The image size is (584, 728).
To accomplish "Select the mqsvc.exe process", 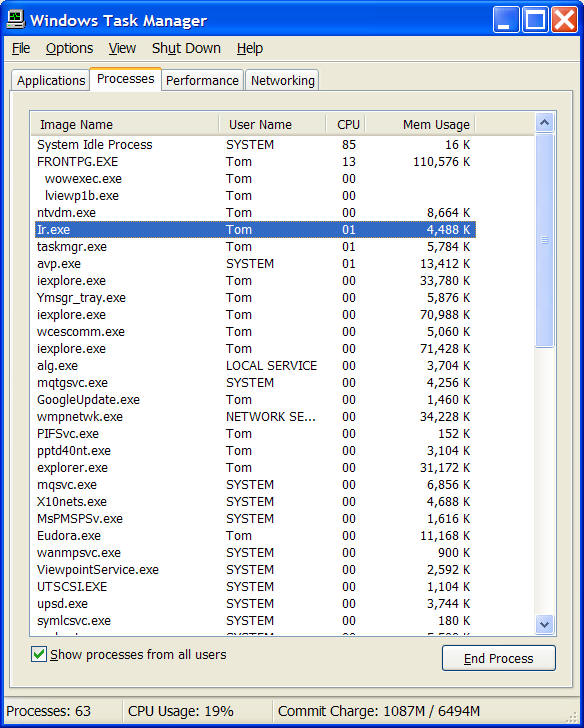I will coord(254,485).
